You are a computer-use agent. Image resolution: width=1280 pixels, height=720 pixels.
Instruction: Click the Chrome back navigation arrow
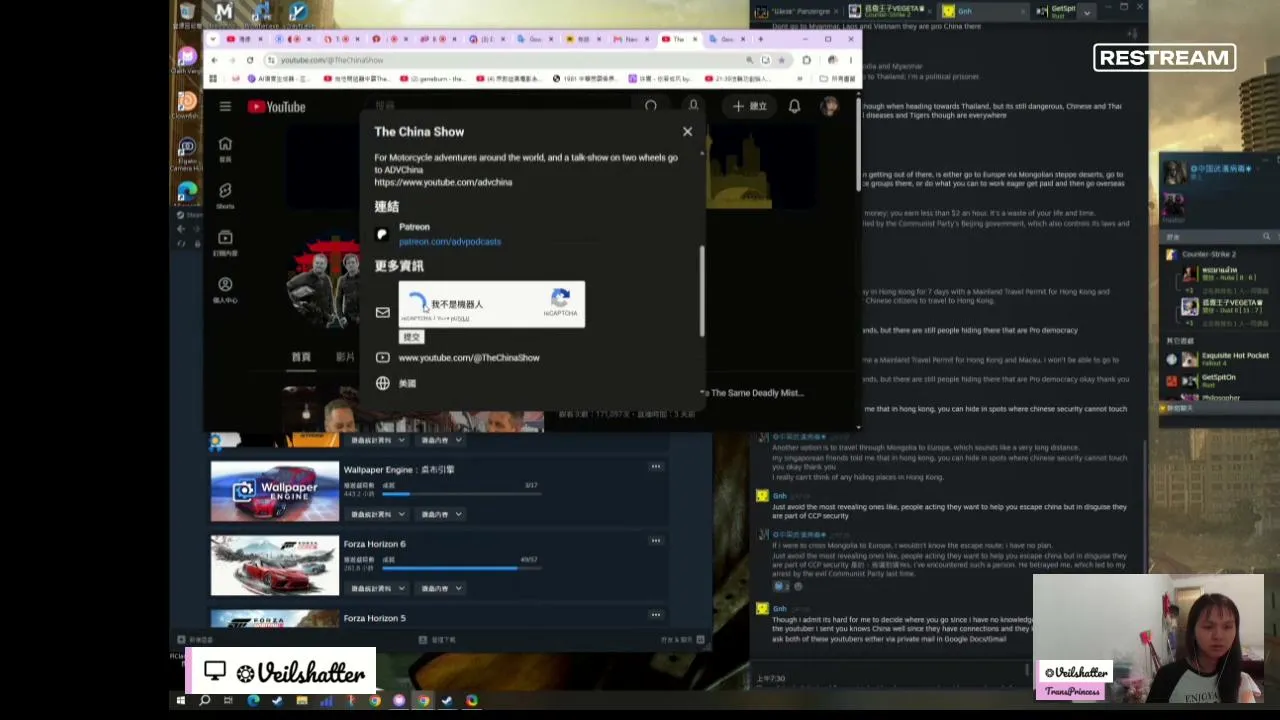[214, 60]
